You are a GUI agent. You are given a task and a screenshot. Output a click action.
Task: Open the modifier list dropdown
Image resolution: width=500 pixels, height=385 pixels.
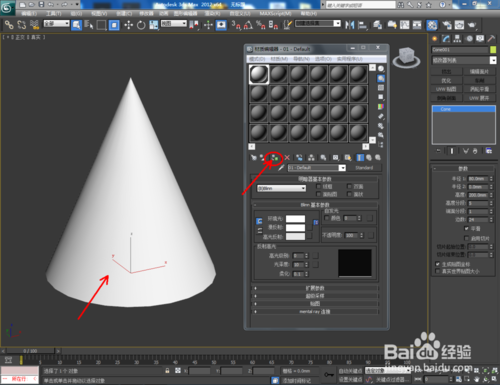coord(464,60)
